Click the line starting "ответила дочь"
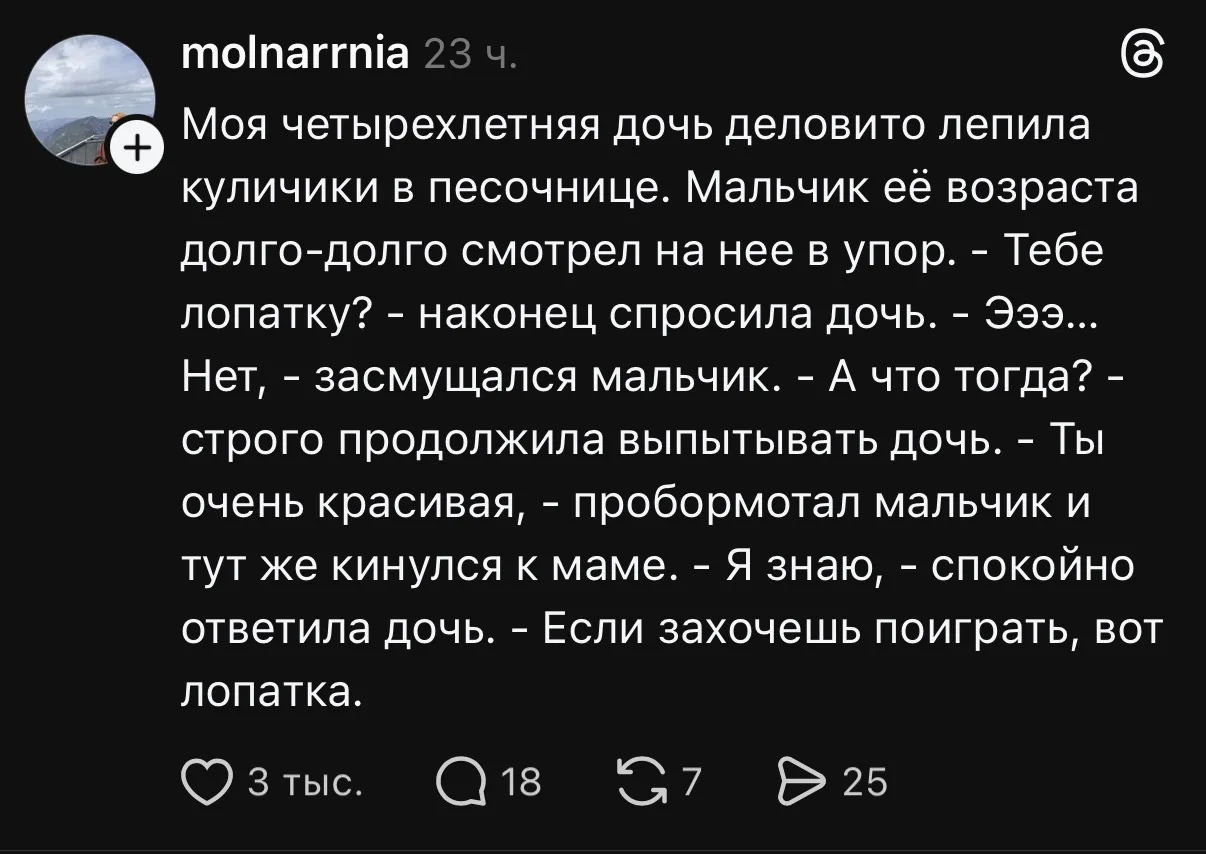 (660, 629)
